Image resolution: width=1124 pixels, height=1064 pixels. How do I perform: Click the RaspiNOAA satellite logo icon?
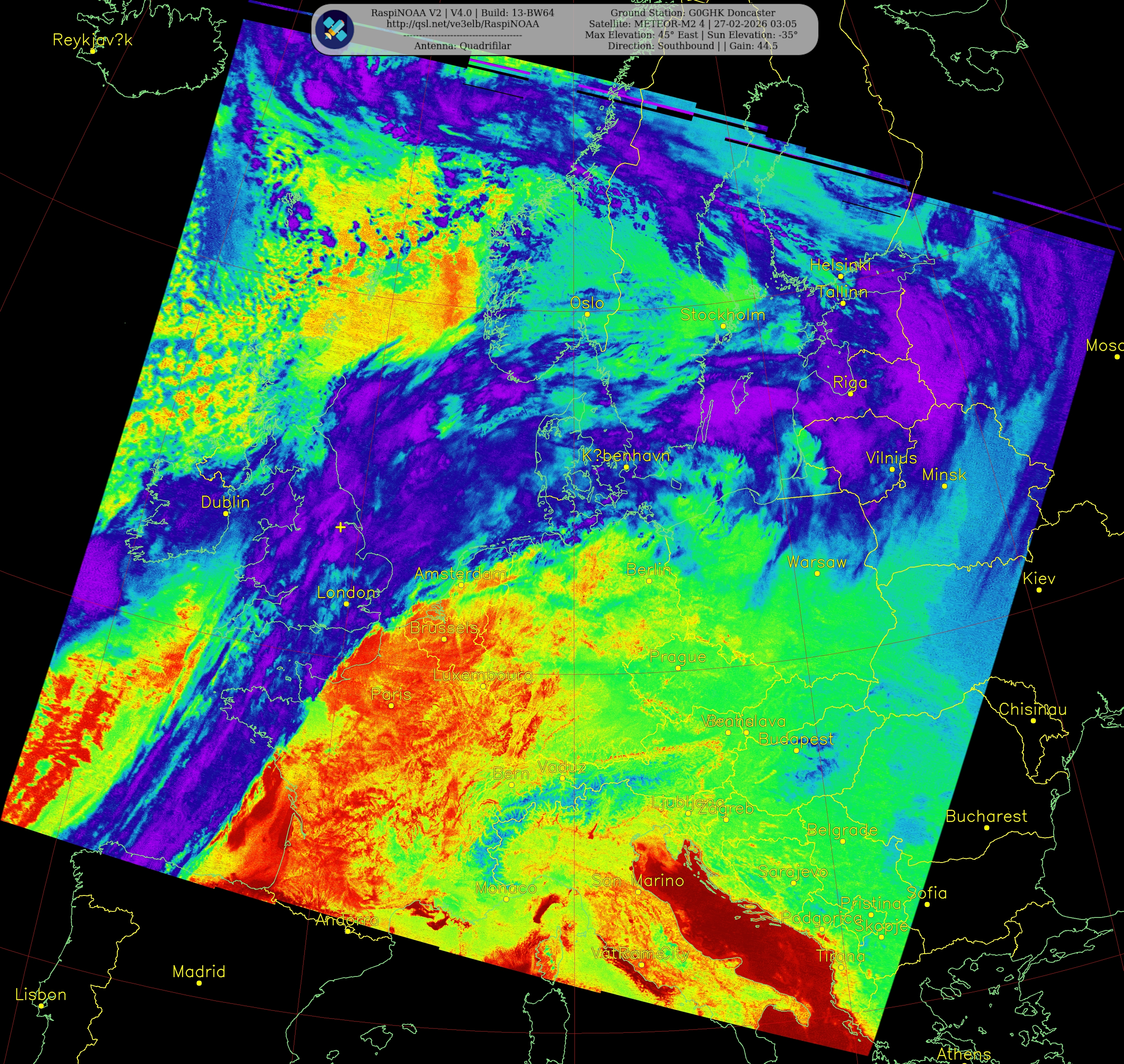tap(335, 30)
